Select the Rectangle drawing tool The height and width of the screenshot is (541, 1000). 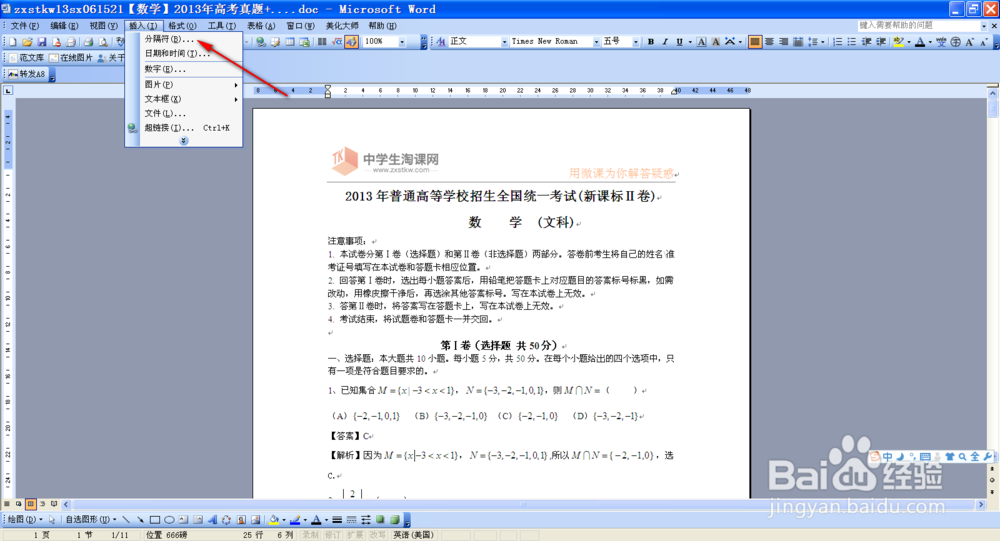pyautogui.click(x=155, y=519)
